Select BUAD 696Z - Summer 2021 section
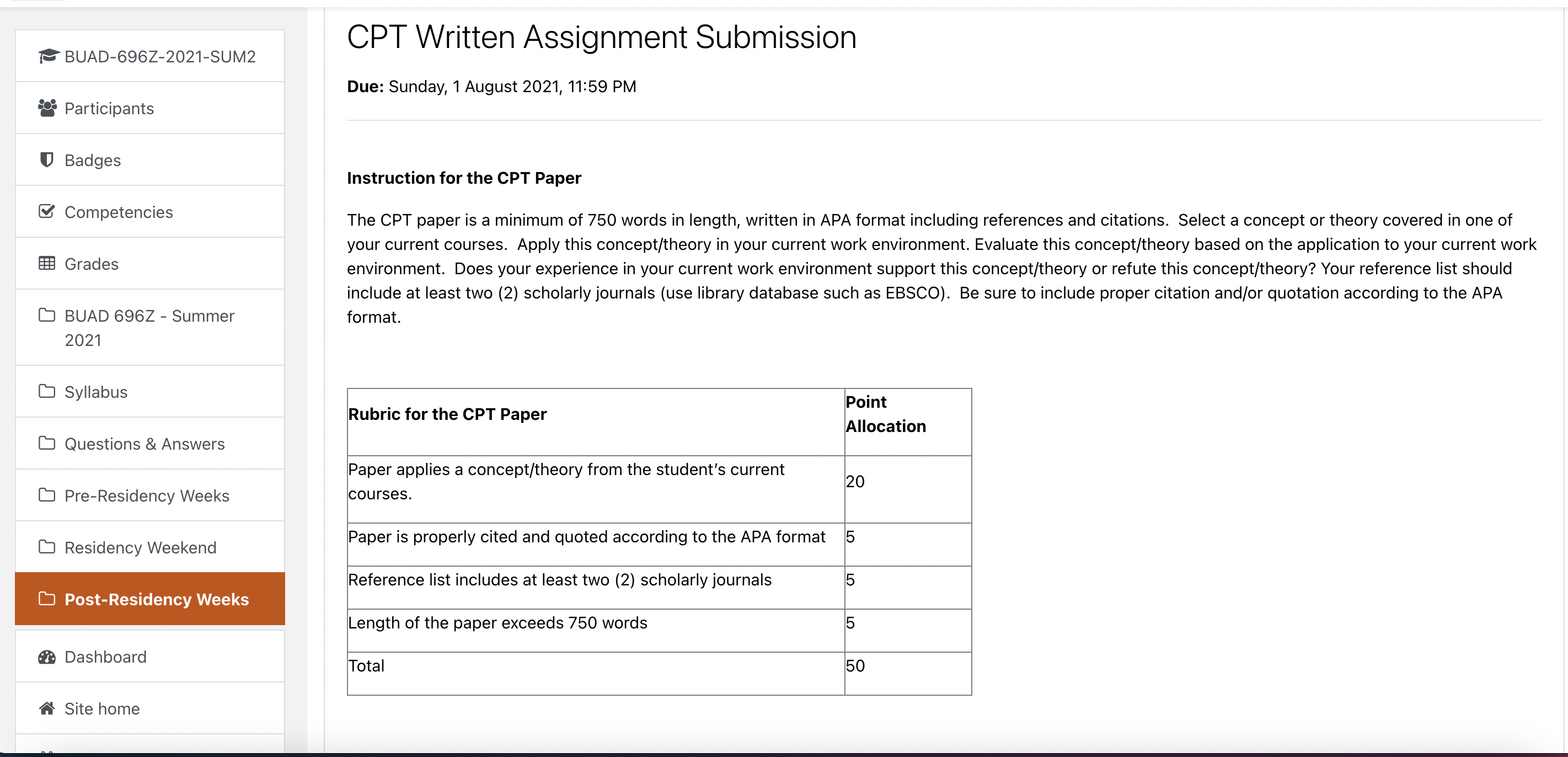The image size is (1568, 757). 149,328
